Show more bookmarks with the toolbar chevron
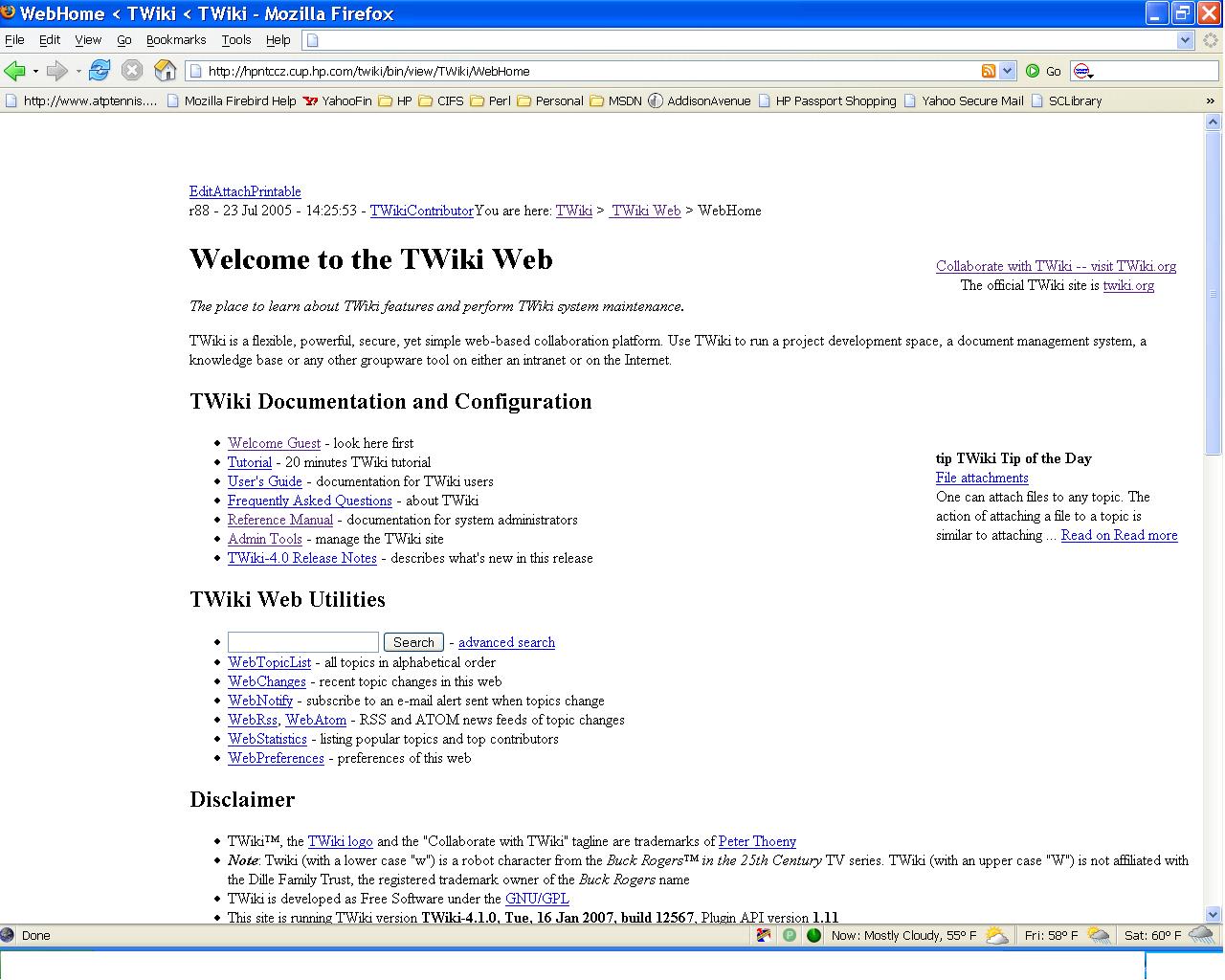Viewport: 1225px width, 980px height. pos(1211,100)
